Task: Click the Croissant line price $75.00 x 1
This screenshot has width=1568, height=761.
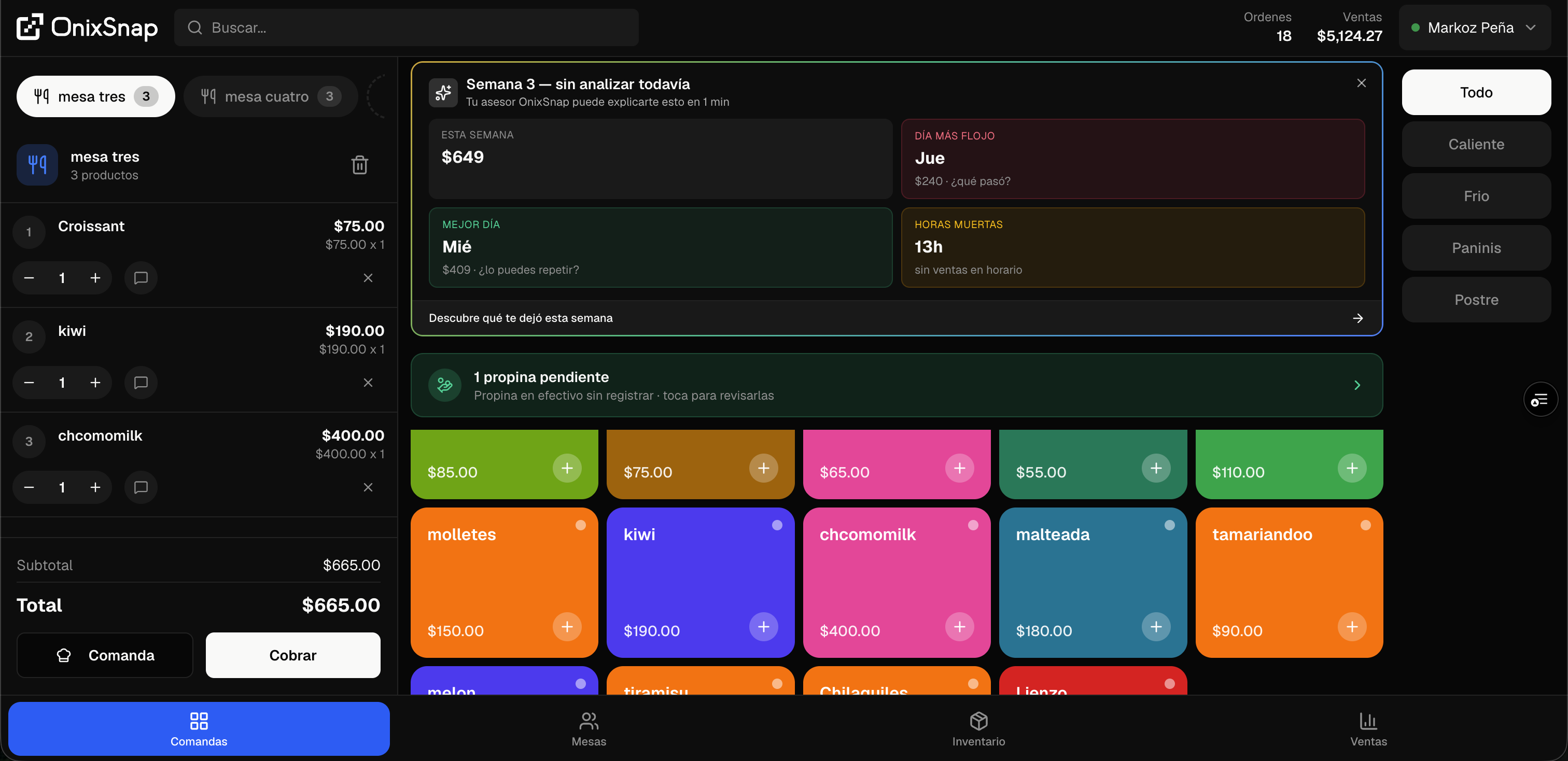Action: (x=355, y=245)
